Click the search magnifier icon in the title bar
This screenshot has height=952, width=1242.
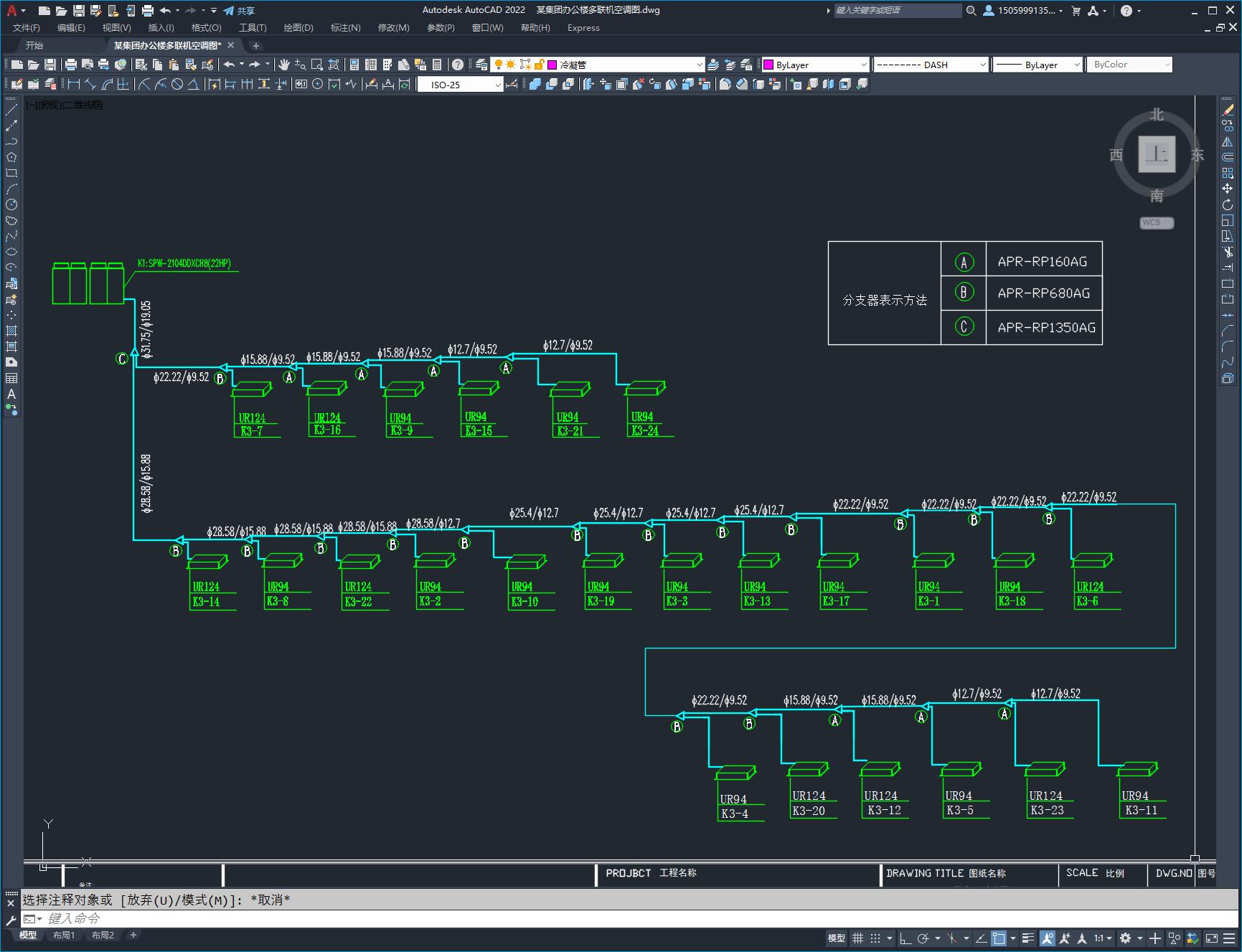971,11
